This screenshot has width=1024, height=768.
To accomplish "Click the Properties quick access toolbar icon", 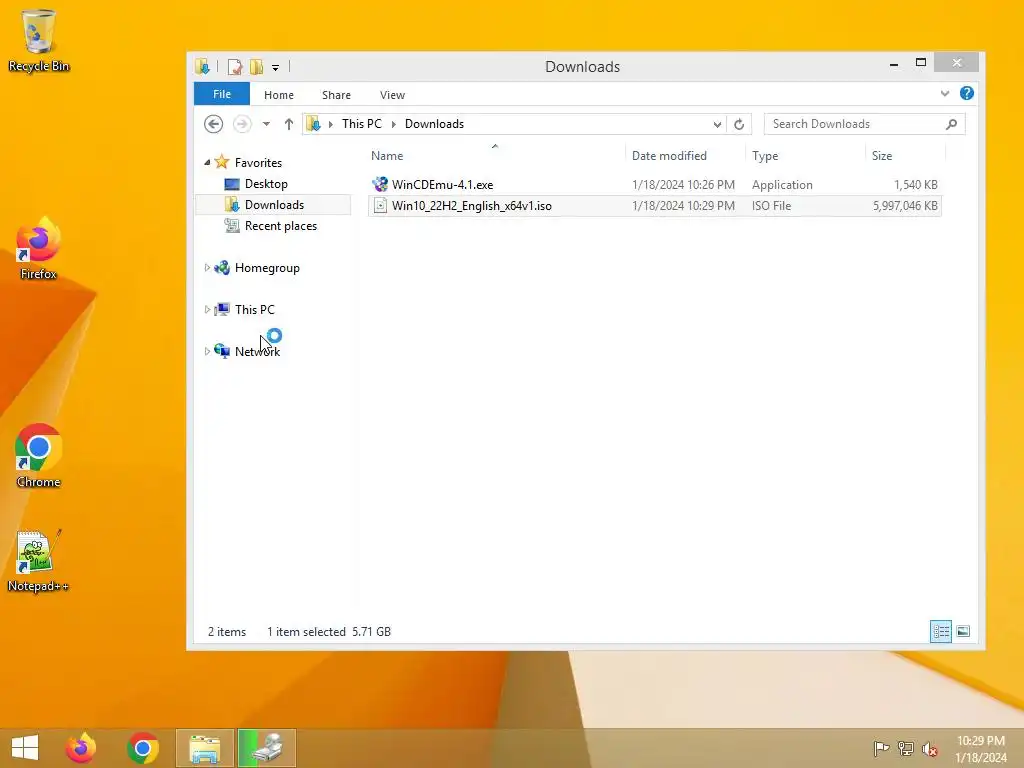I will [234, 67].
